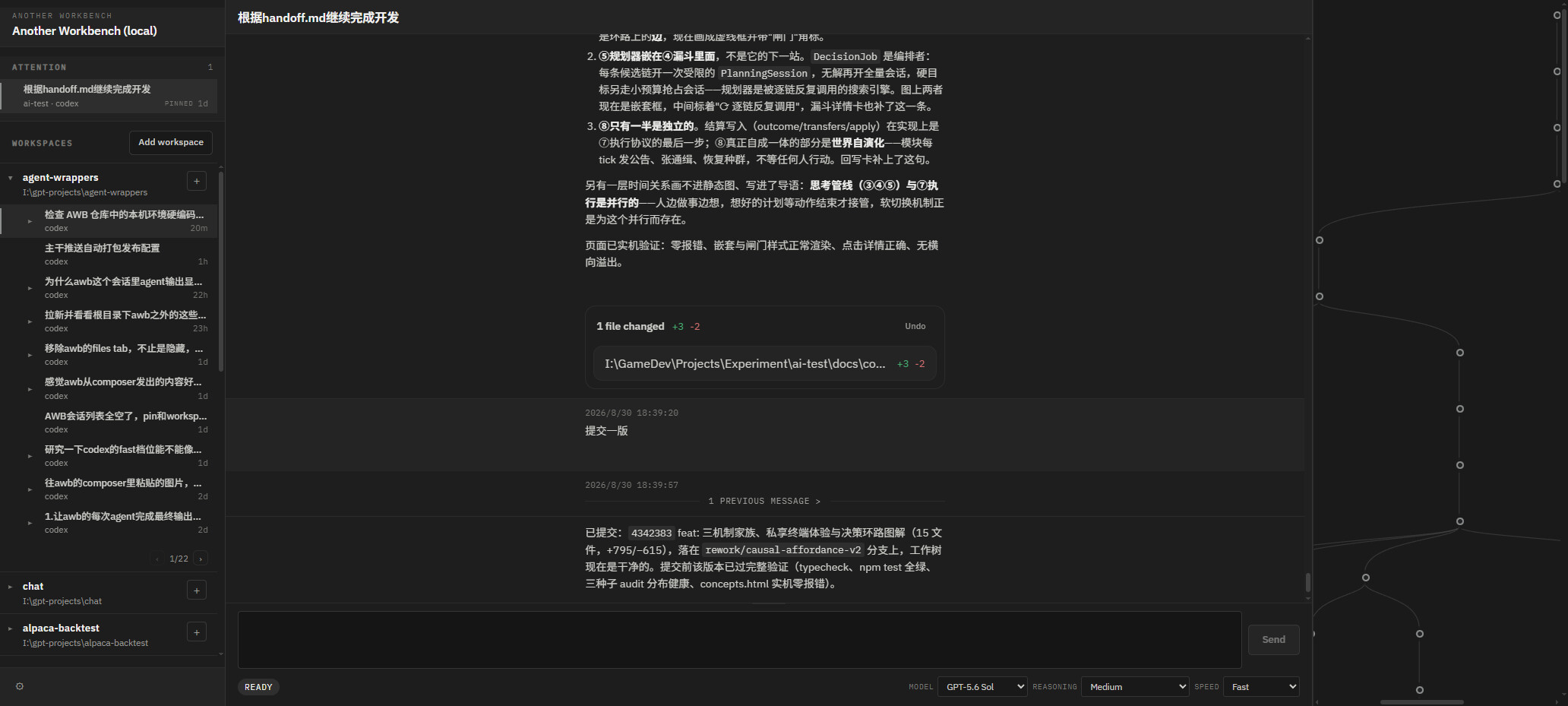This screenshot has height=706, width=1568.
Task: Expand the session 拉新并看看根目录下awb之外的
Action: pyautogui.click(x=30, y=321)
